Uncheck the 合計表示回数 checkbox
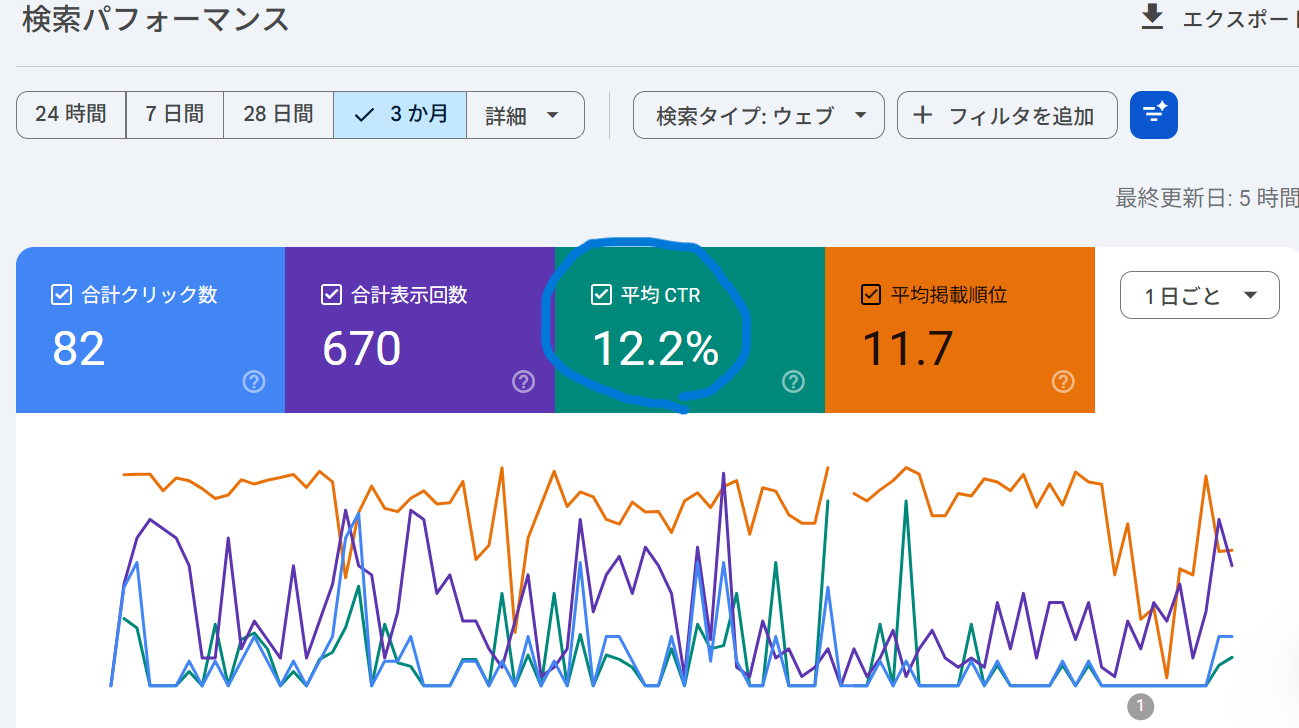1299x728 pixels. click(x=331, y=295)
